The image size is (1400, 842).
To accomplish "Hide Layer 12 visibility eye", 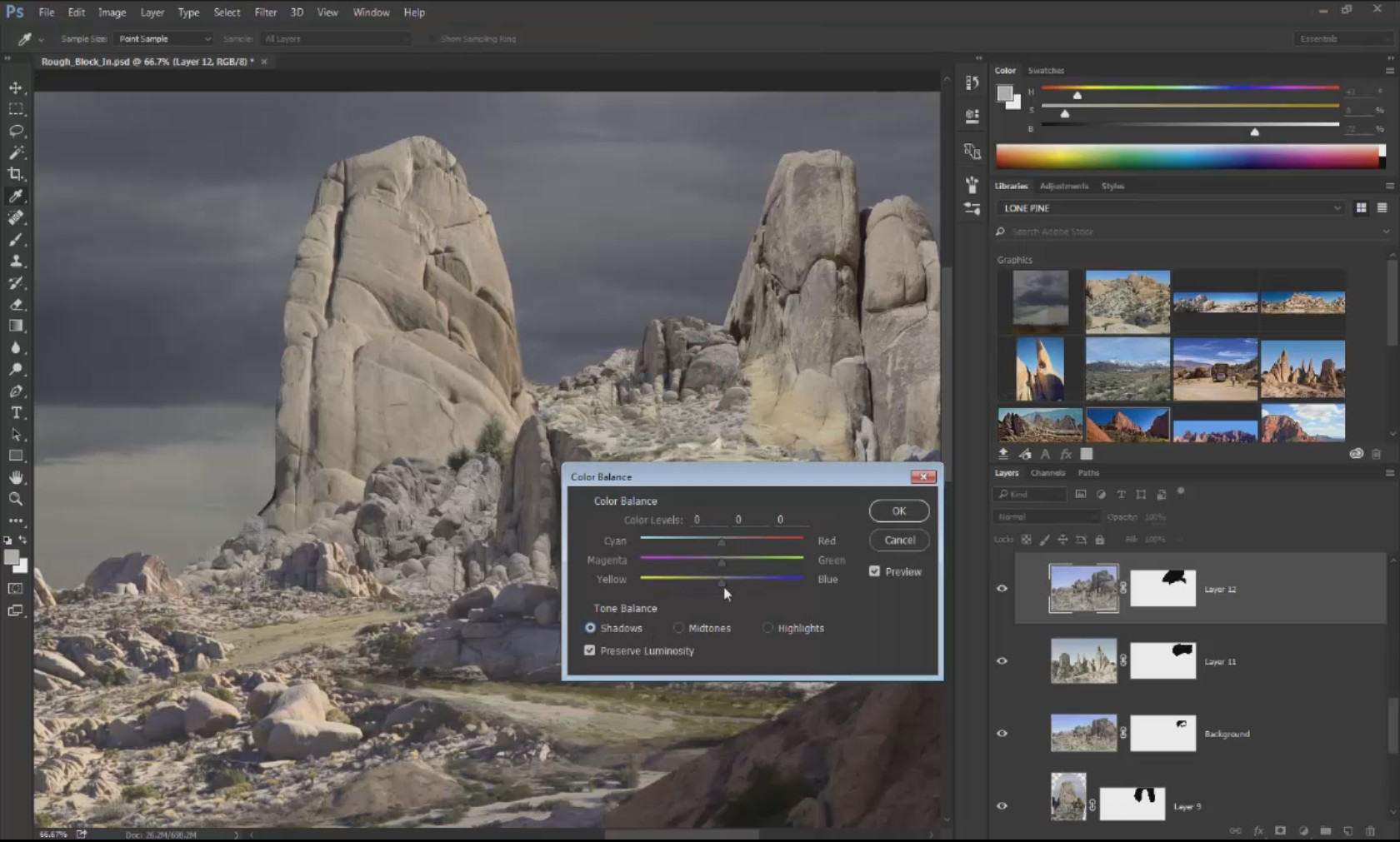I will [1002, 589].
